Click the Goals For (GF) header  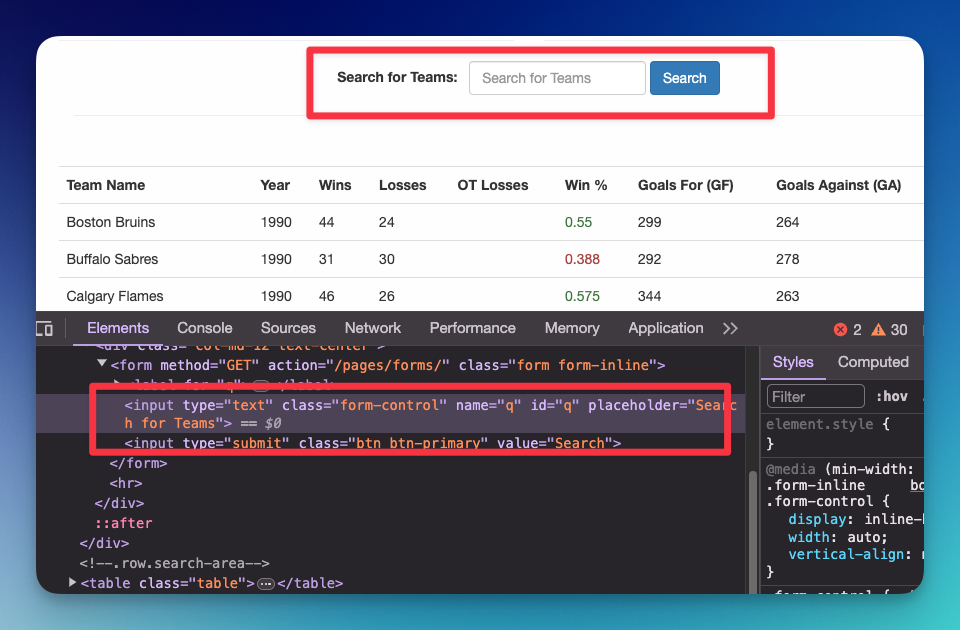click(686, 186)
